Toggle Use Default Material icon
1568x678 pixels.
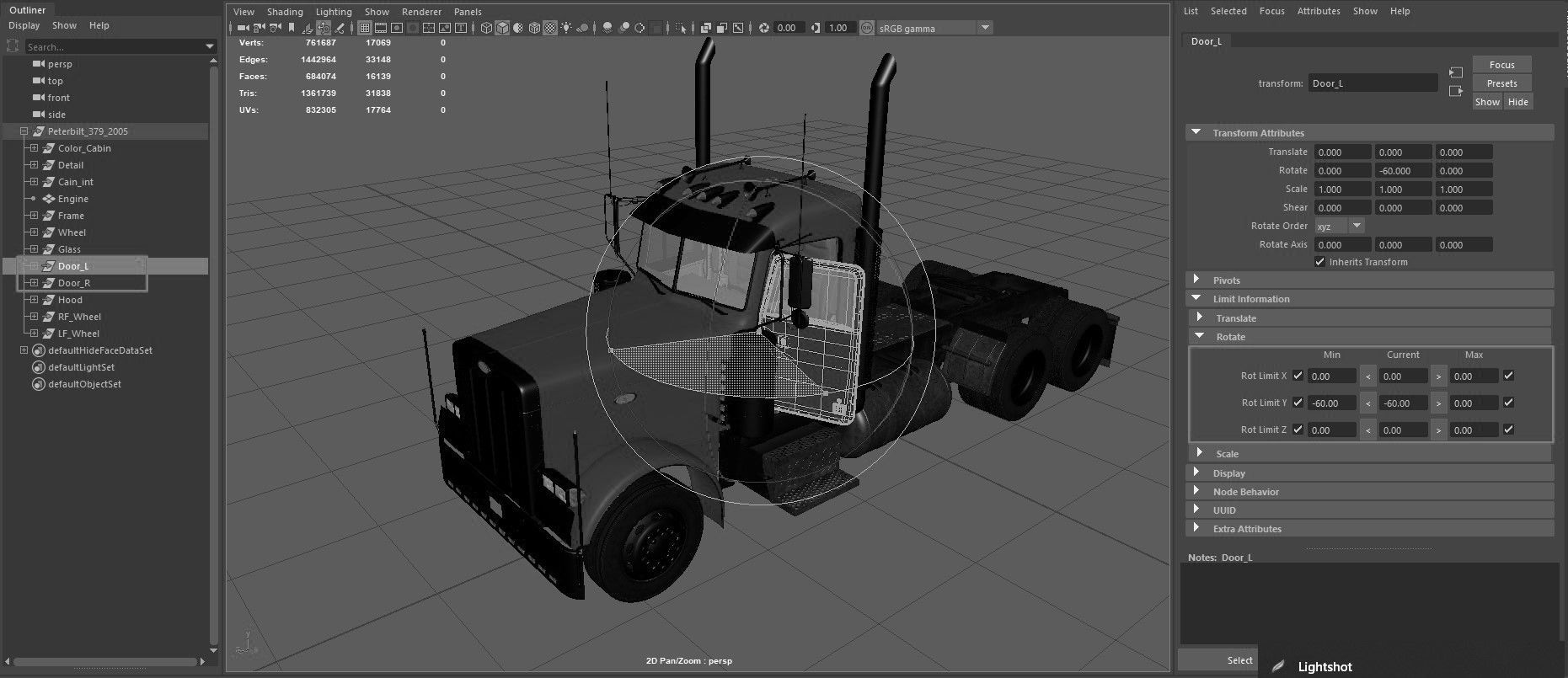coord(518,28)
